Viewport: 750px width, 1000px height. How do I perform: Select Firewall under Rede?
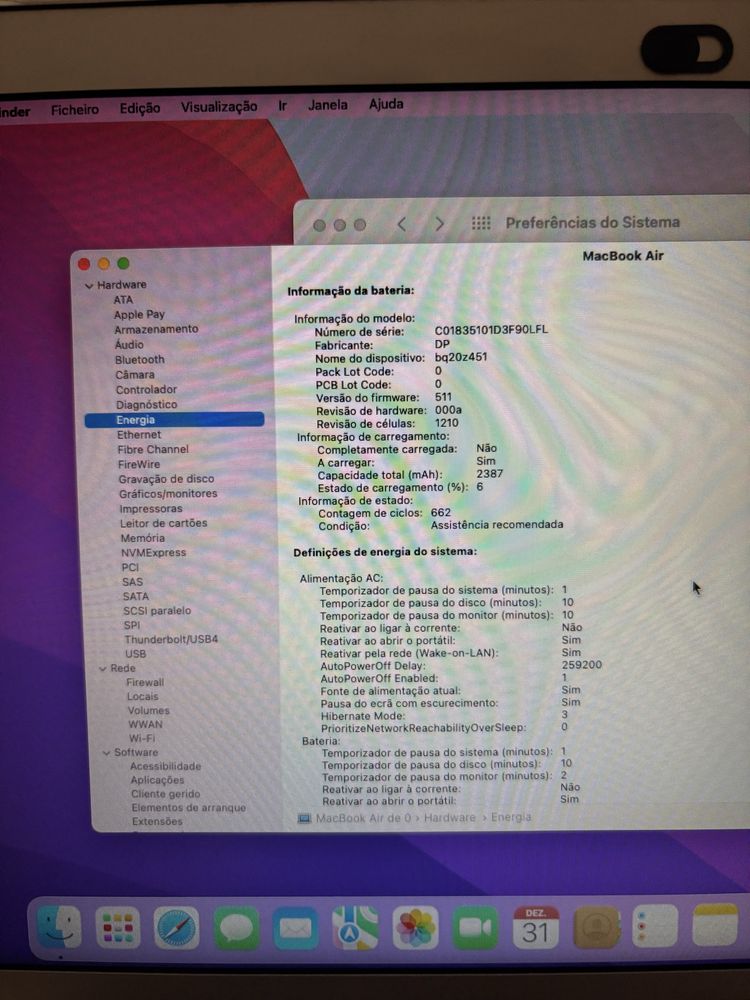coord(145,683)
